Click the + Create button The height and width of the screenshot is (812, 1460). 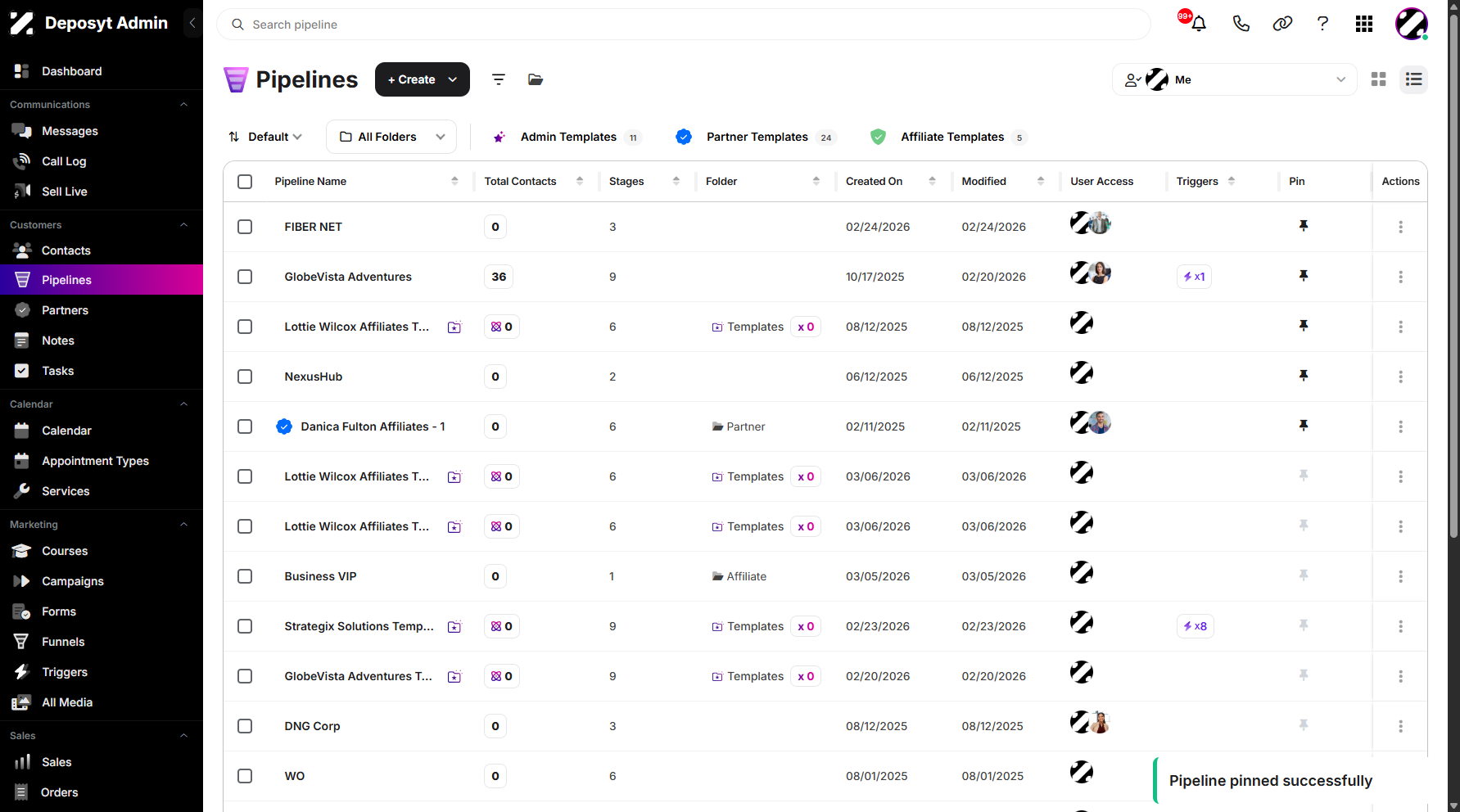click(423, 79)
